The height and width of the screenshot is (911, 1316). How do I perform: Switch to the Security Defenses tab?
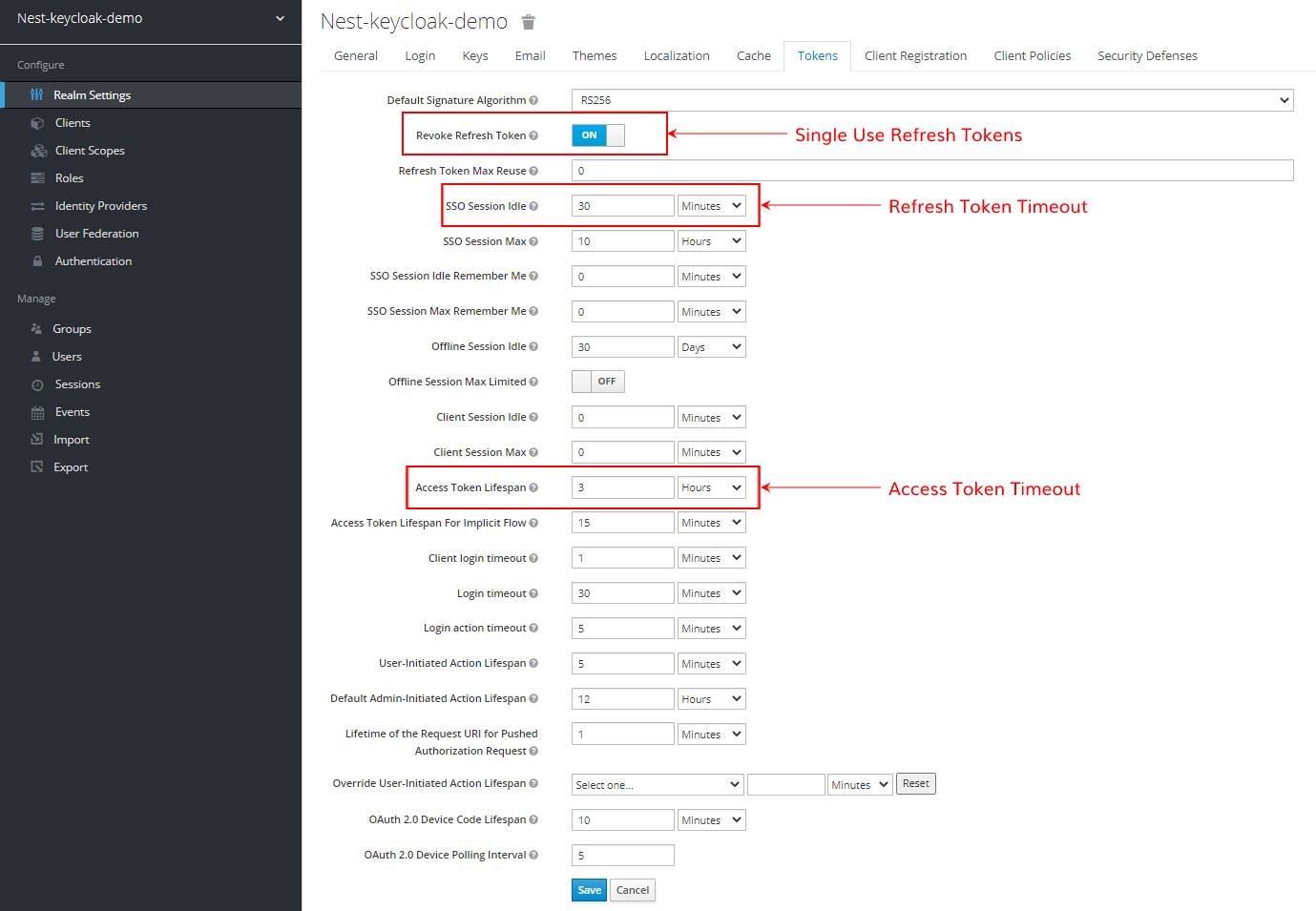pyautogui.click(x=1147, y=56)
